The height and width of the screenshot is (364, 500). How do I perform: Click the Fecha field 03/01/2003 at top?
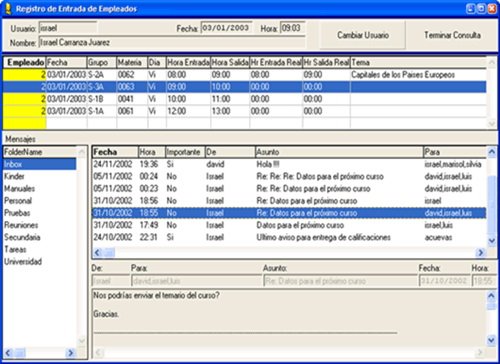pyautogui.click(x=226, y=28)
